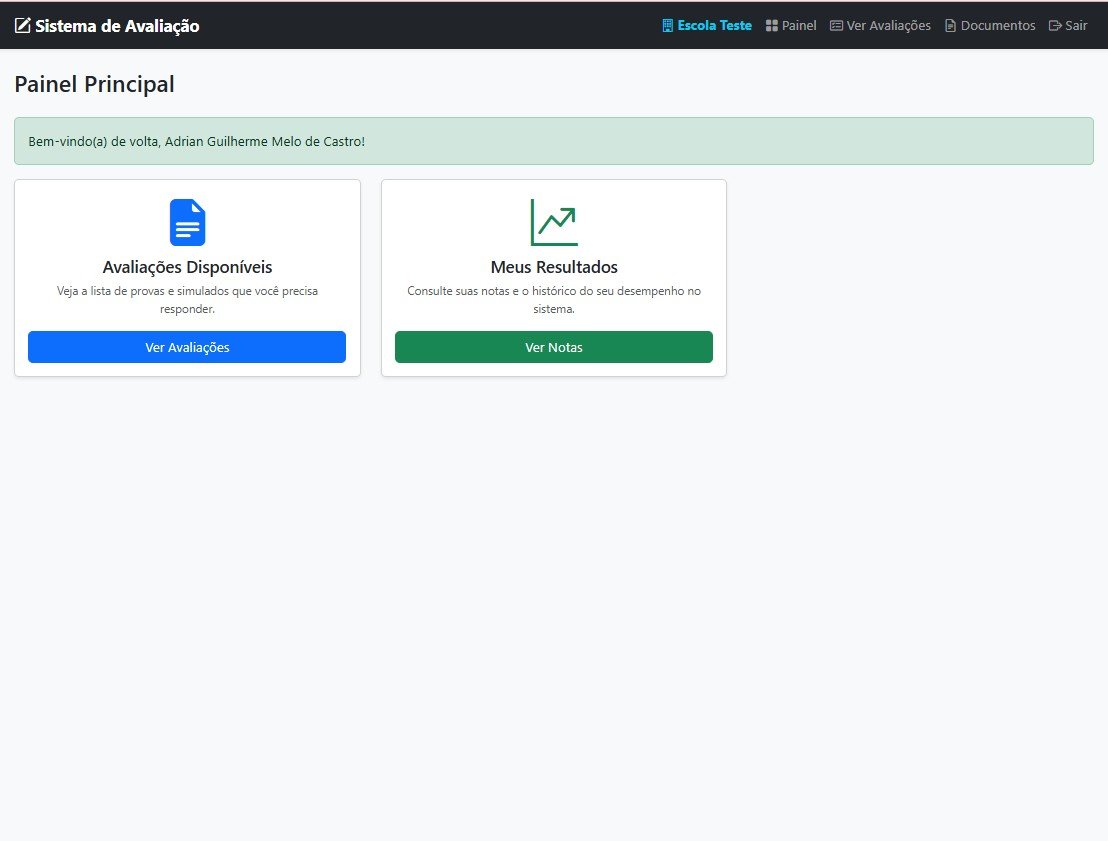This screenshot has width=1108, height=841.
Task: Click the card icon beside Ver Avaliações
Action: 836,26
